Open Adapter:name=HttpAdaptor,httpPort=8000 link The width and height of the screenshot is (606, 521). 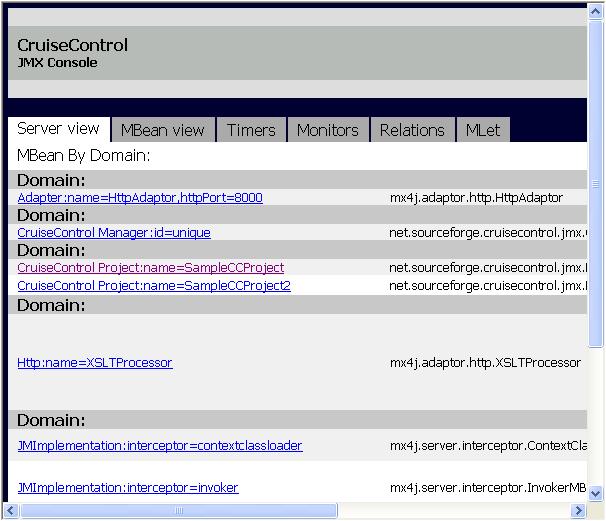click(140, 198)
